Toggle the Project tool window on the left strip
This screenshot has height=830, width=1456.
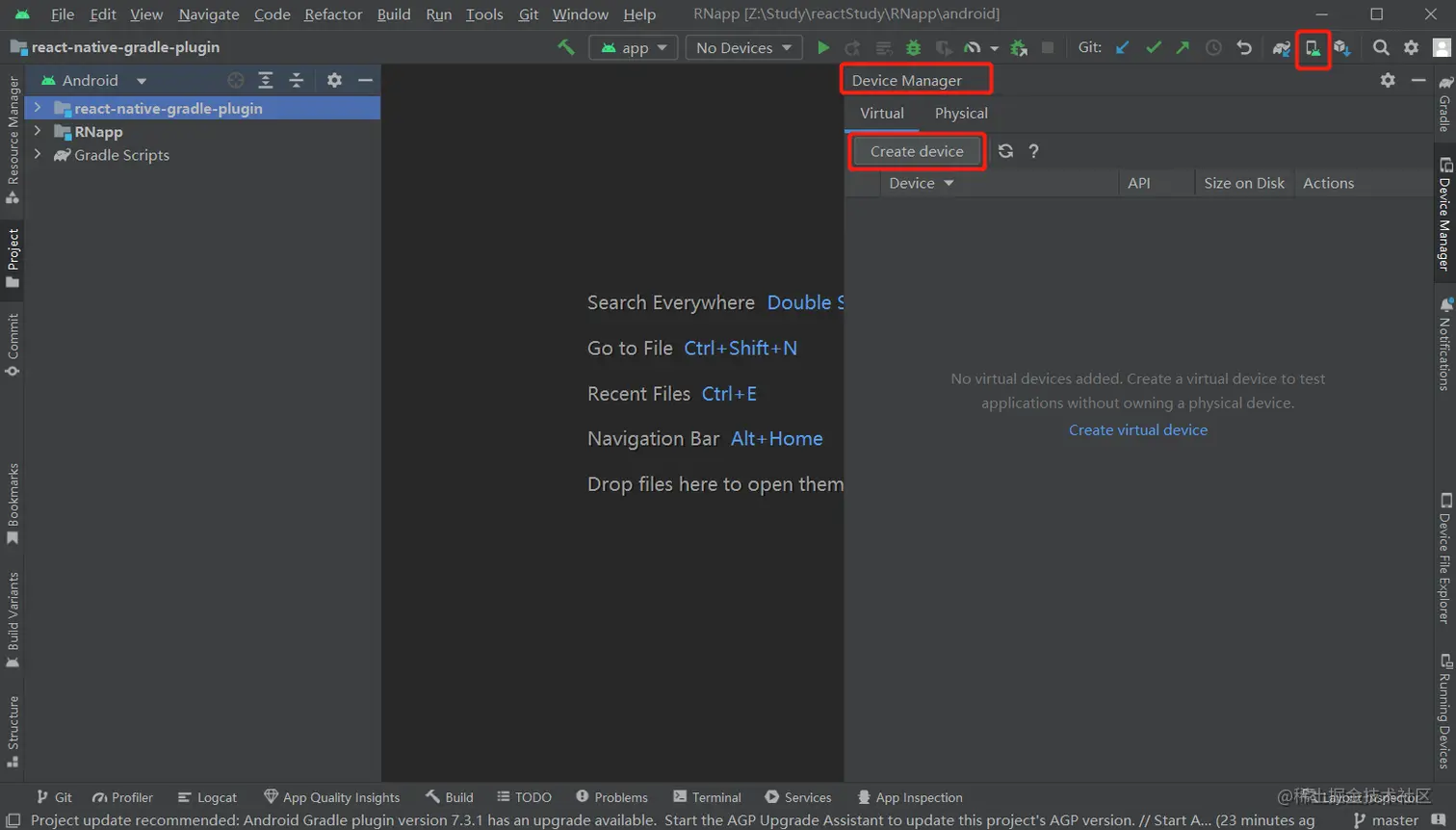click(x=13, y=258)
